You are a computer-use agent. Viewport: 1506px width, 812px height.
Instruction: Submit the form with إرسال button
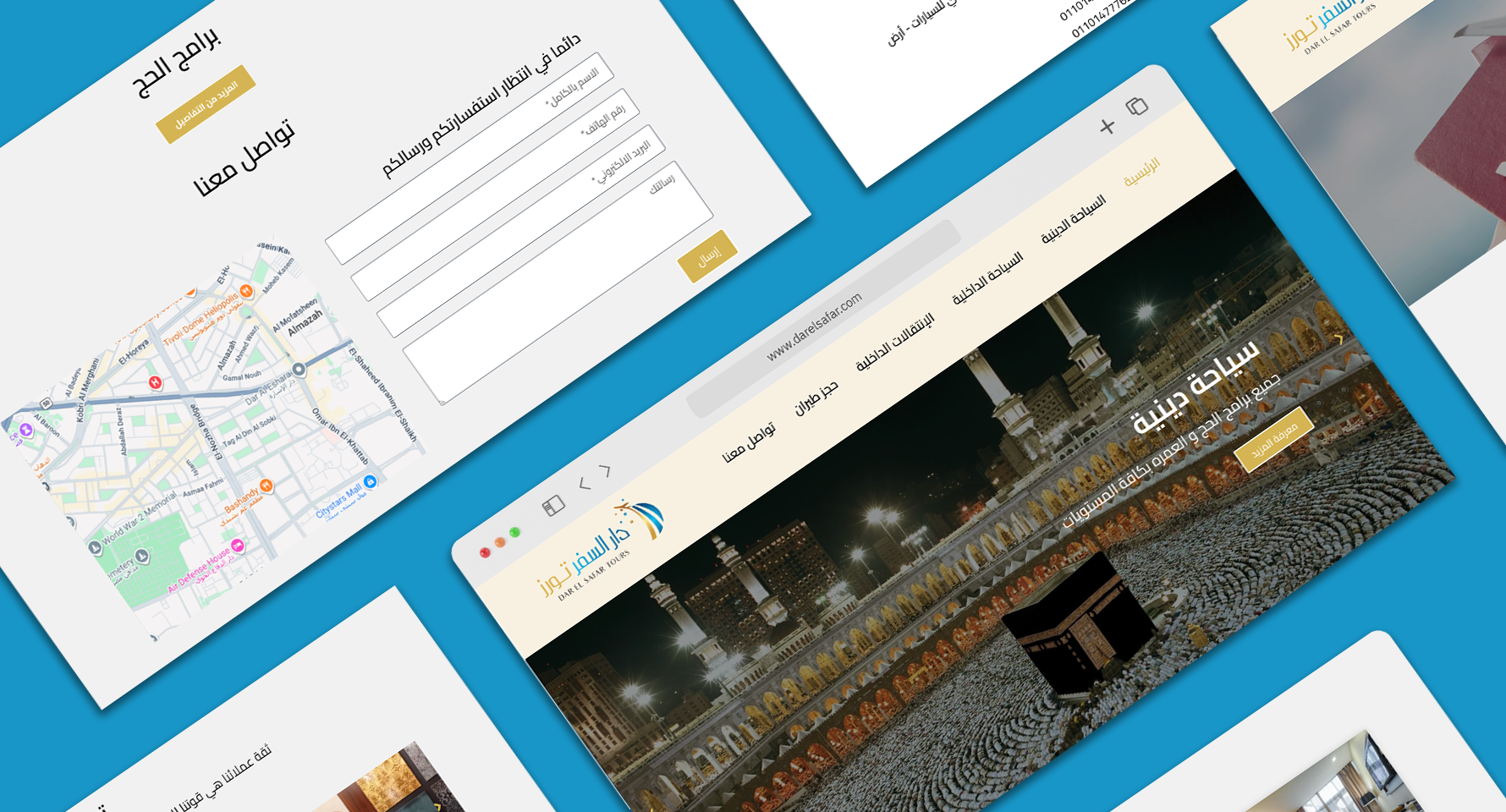pyautogui.click(x=708, y=255)
